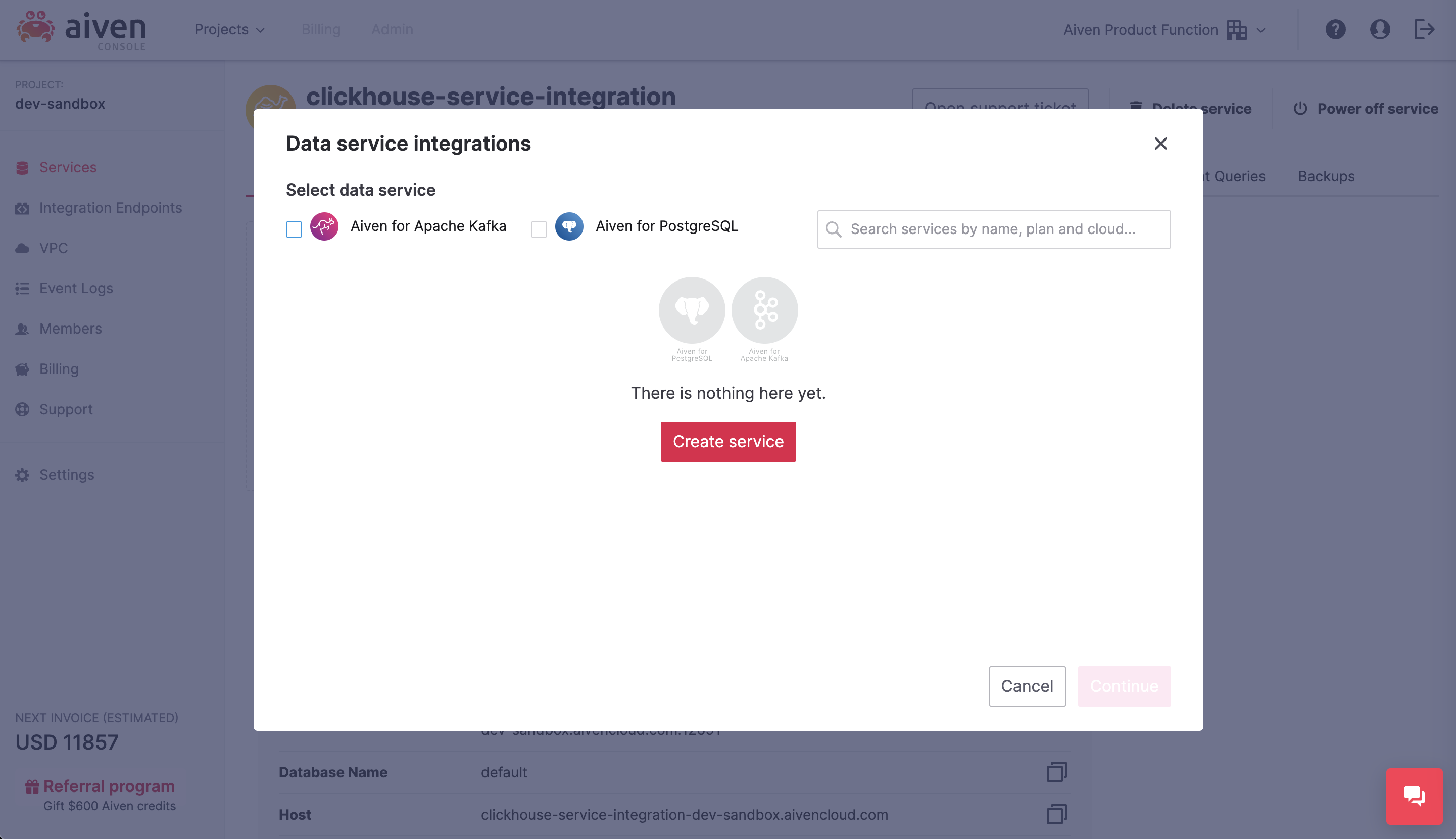Click the organization building icon
The height and width of the screenshot is (839, 1456).
[x=1236, y=30]
